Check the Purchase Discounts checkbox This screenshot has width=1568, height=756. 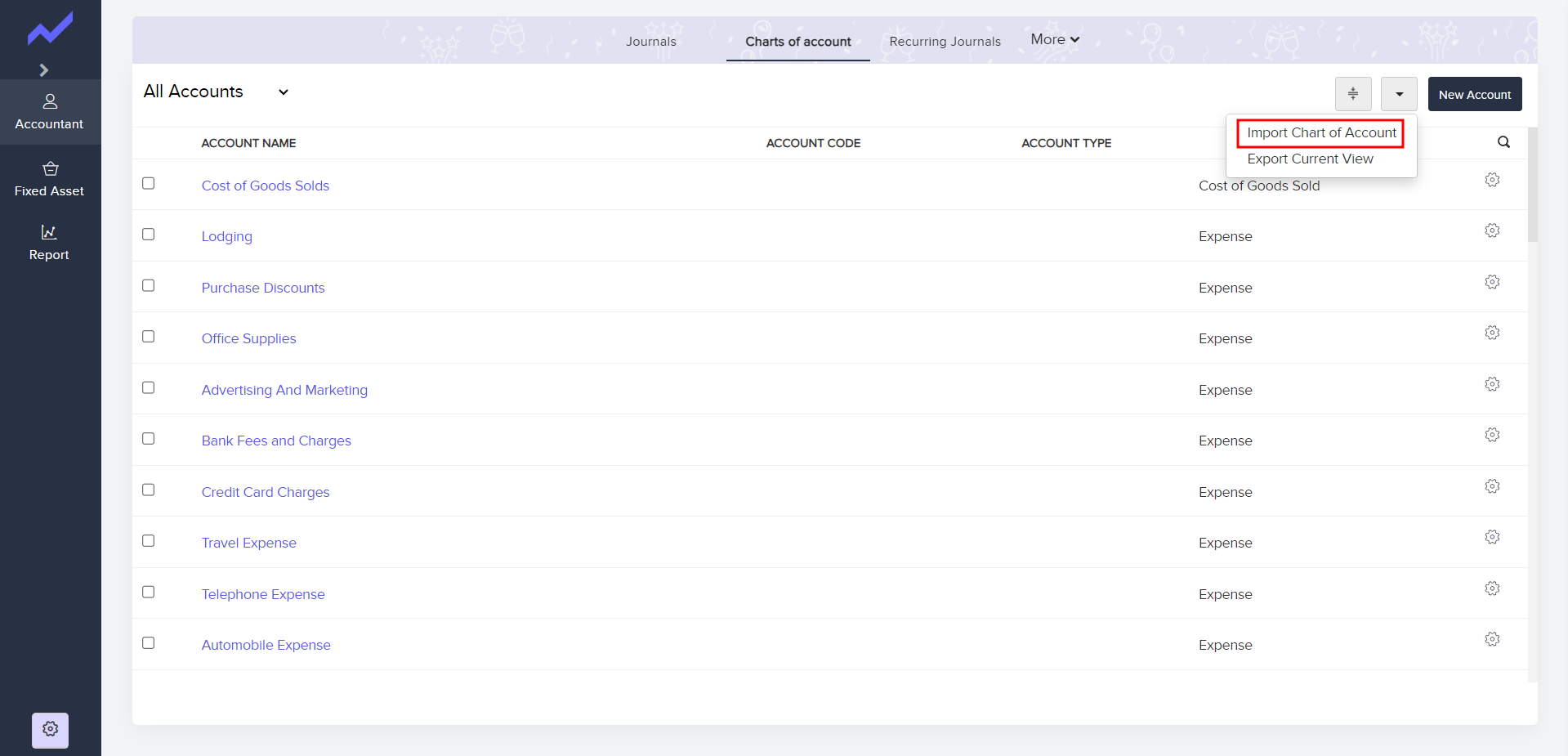coord(148,285)
